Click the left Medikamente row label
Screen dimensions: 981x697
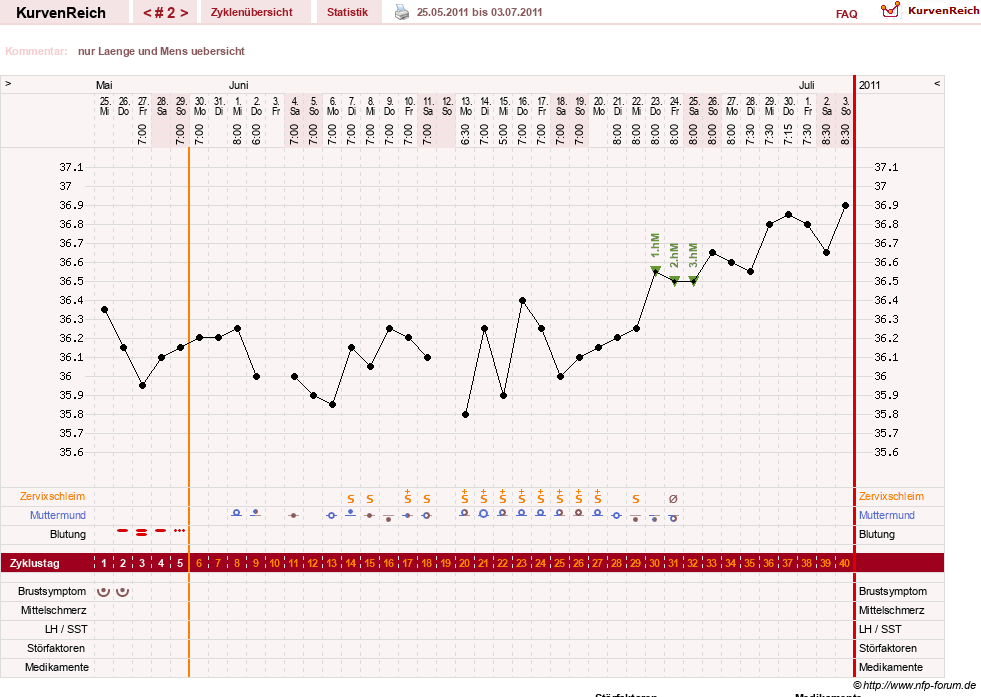pyautogui.click(x=57, y=667)
